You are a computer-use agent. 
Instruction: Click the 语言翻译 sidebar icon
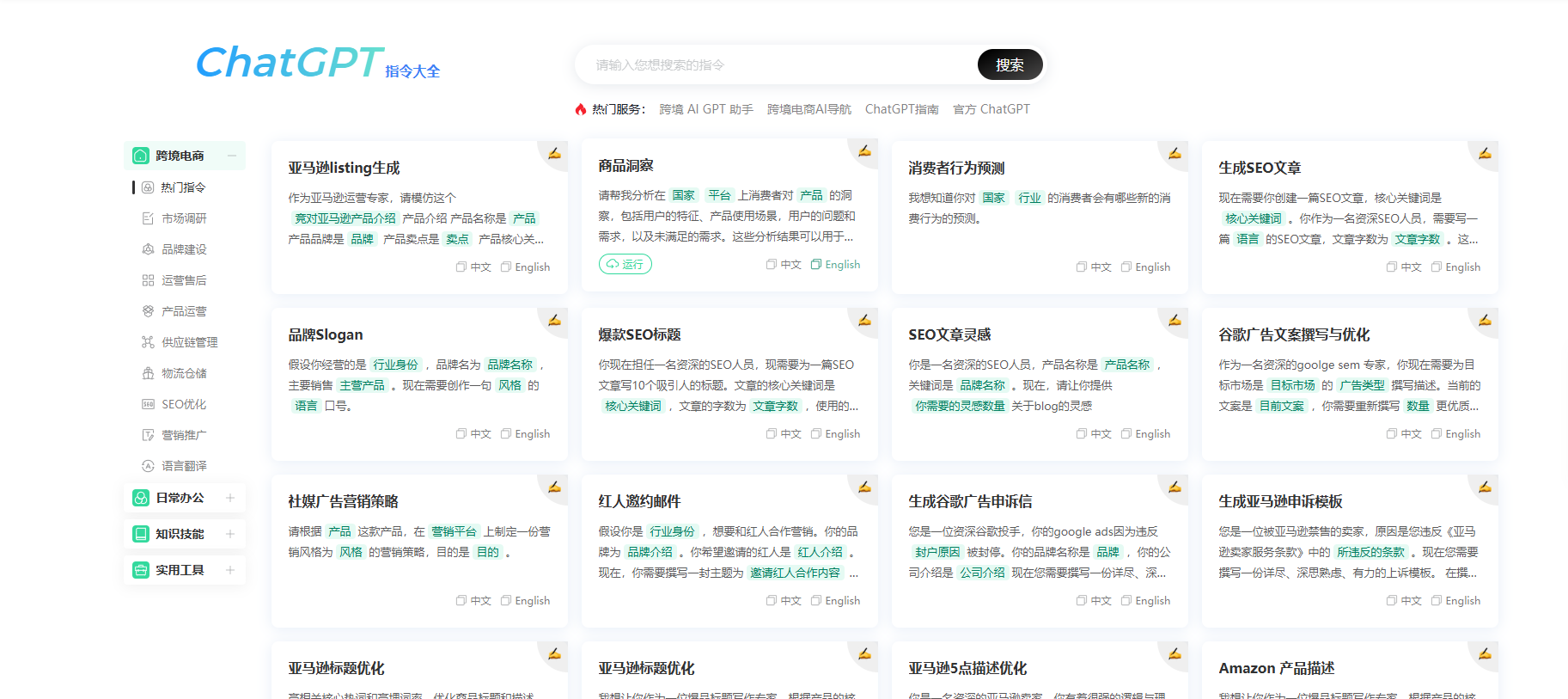(148, 466)
